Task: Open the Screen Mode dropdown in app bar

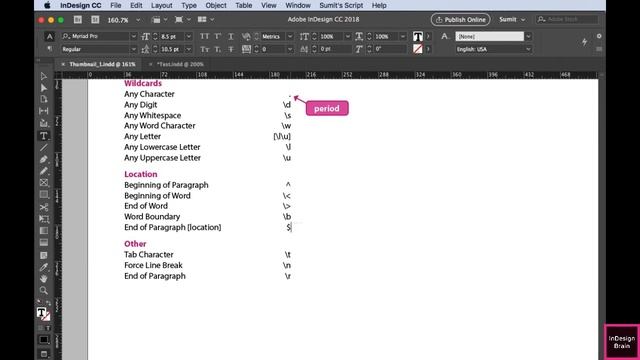Action: [x=182, y=20]
